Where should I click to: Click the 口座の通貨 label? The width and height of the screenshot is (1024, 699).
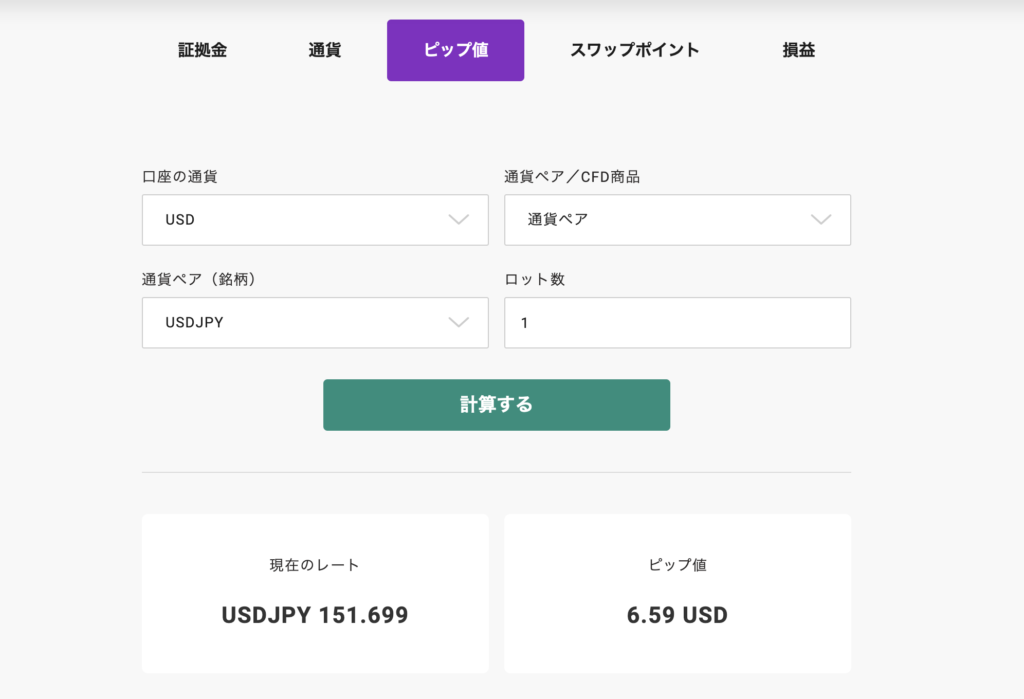pos(180,176)
